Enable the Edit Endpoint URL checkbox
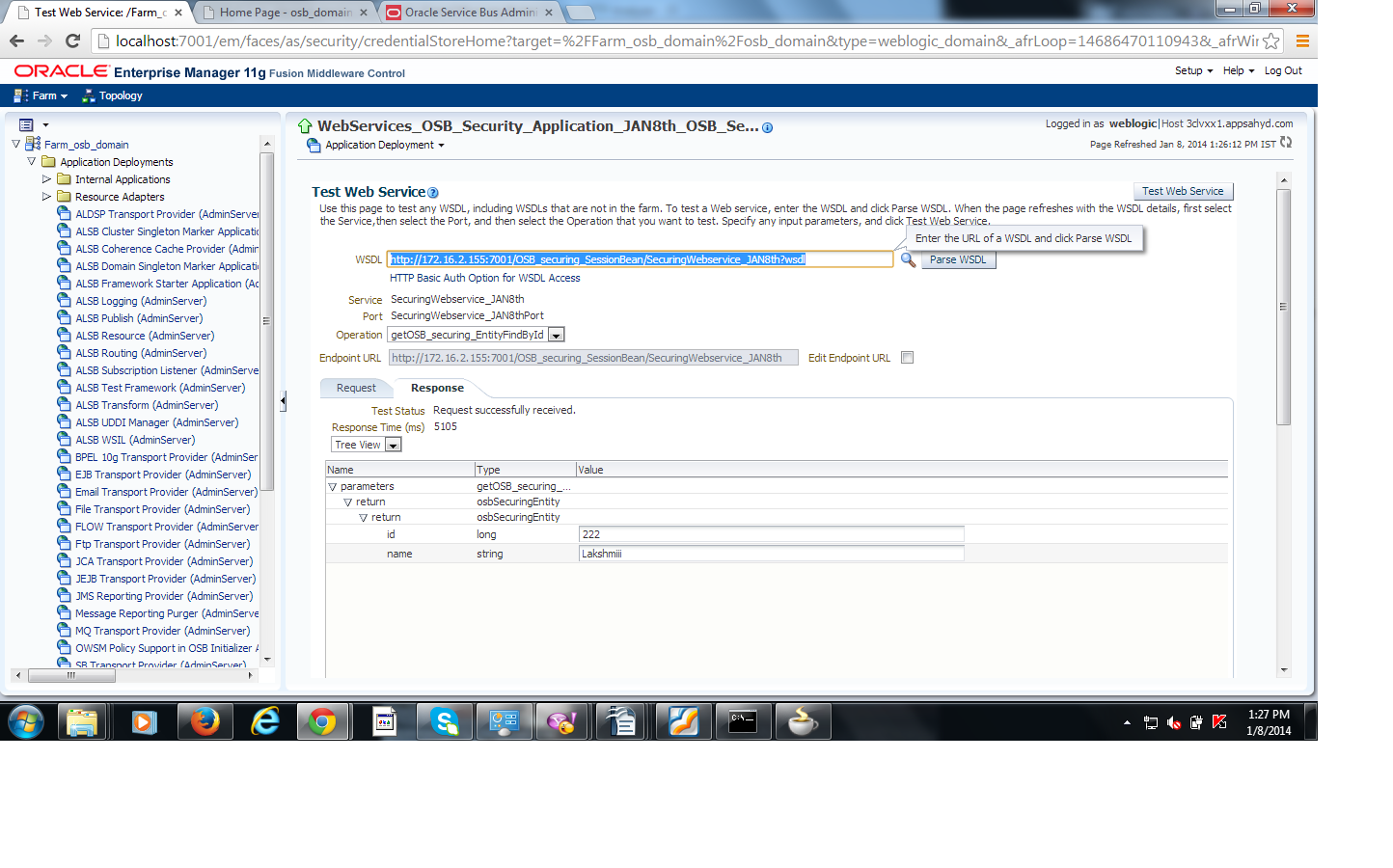The width and height of the screenshot is (1393, 868). [906, 357]
